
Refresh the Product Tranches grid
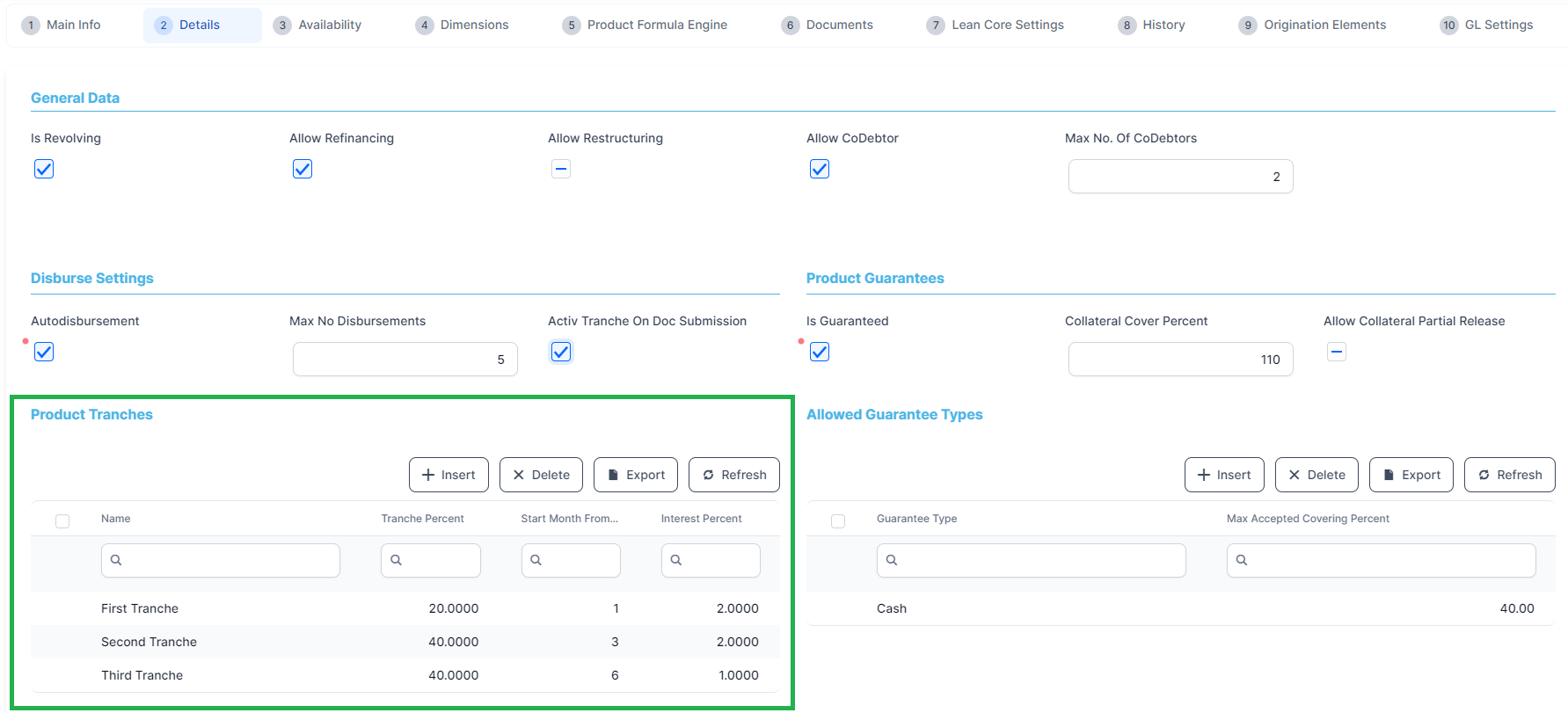[x=733, y=475]
